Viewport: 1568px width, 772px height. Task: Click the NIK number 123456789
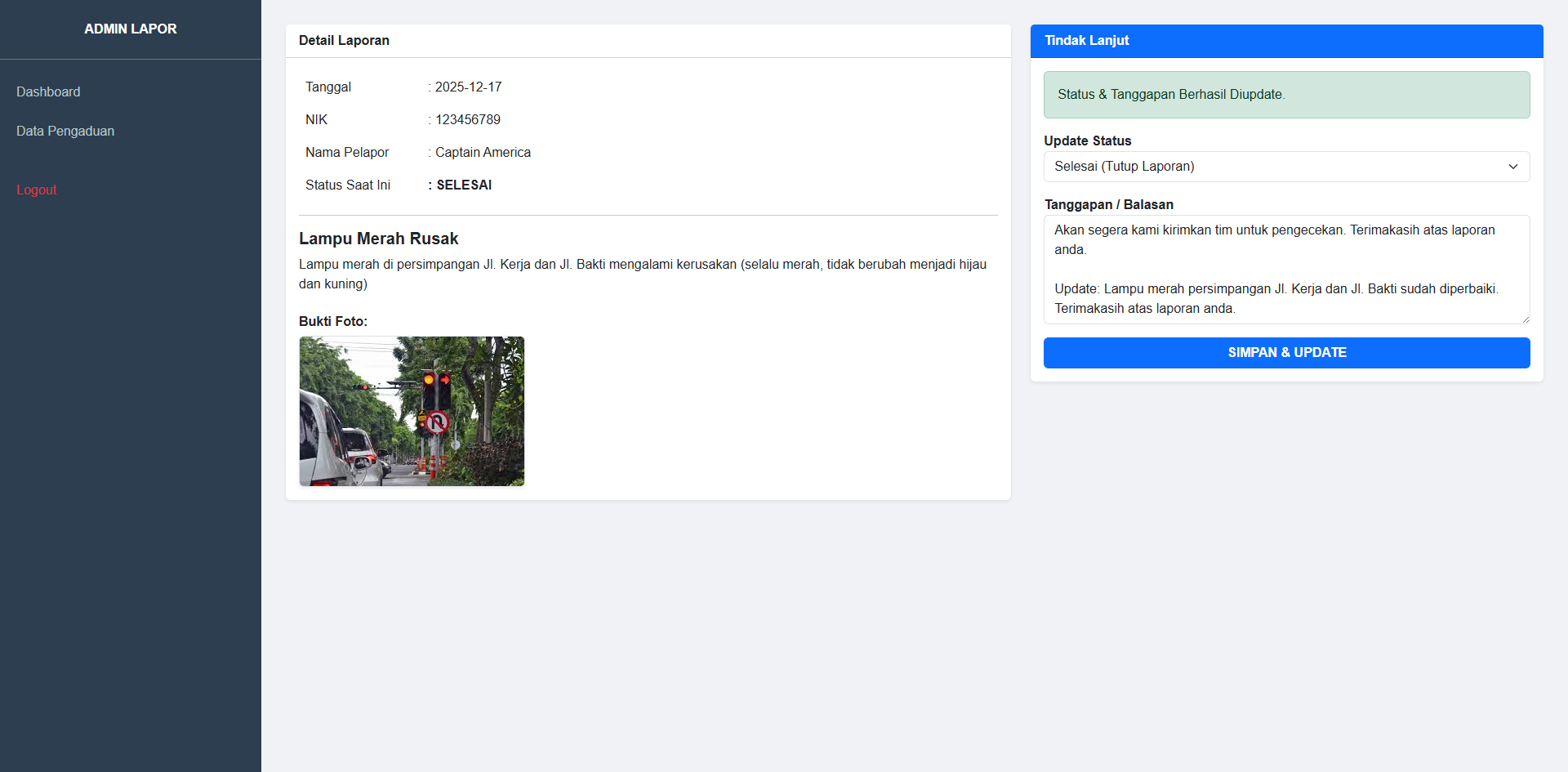point(467,119)
